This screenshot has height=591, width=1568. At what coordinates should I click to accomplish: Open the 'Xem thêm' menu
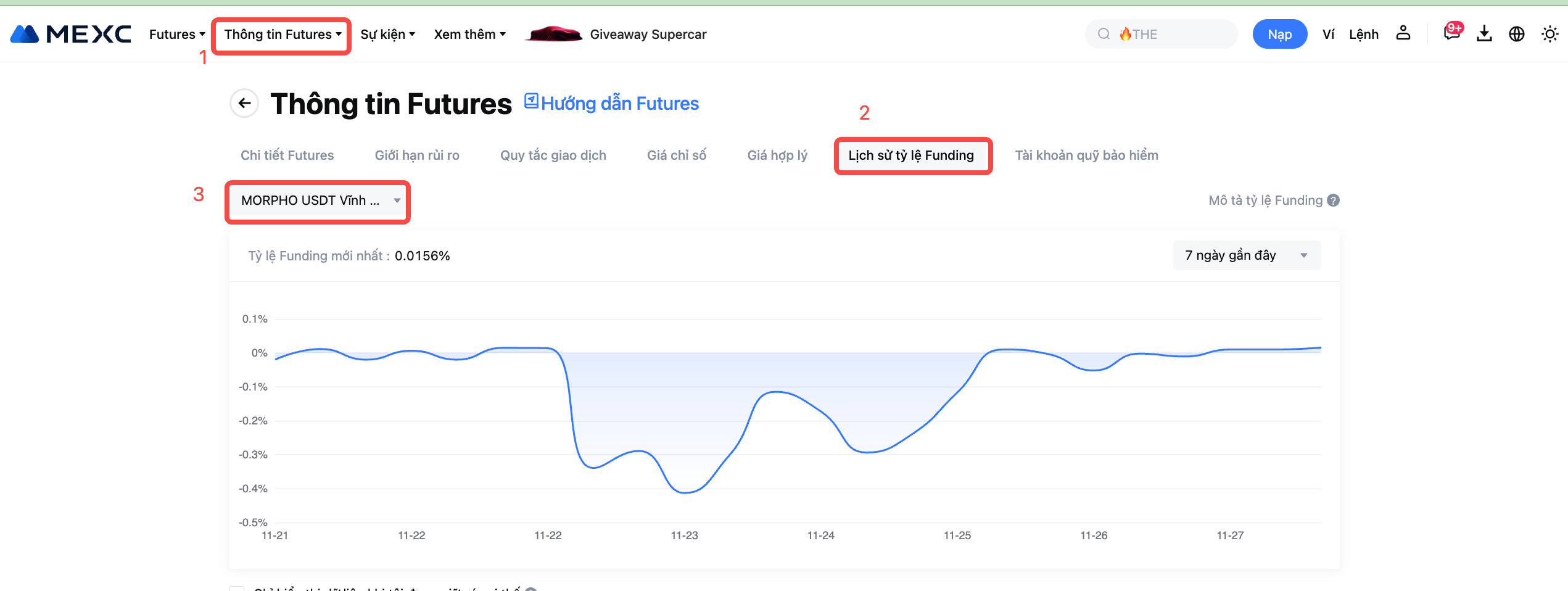click(469, 34)
